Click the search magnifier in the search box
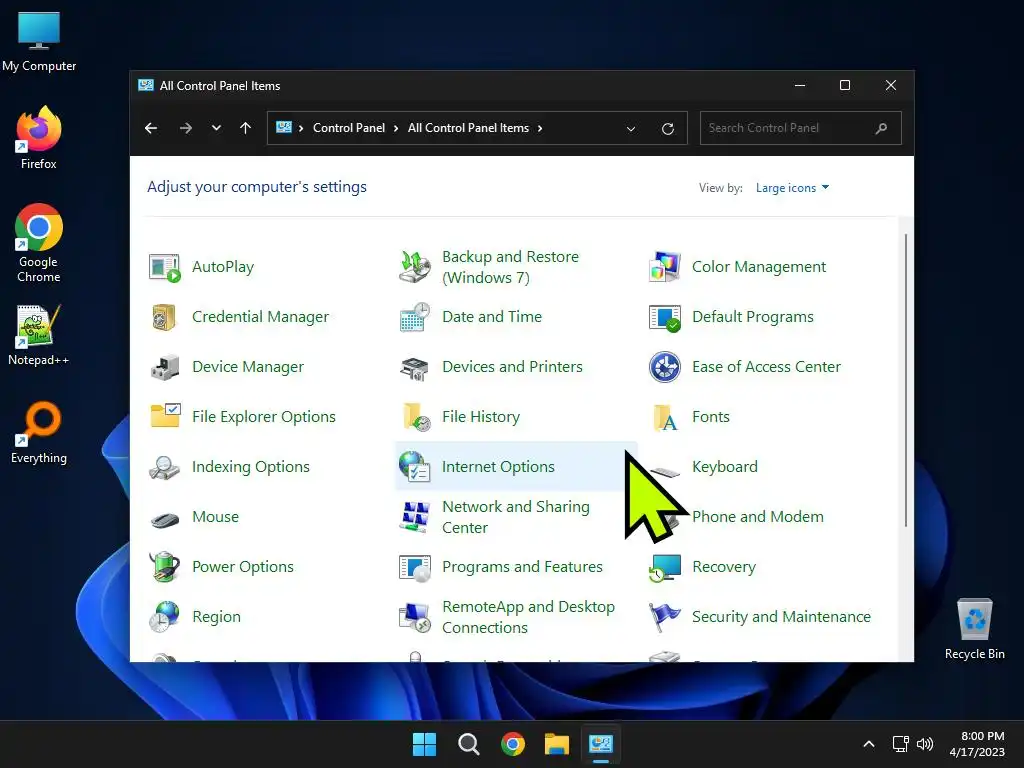Screen dimensions: 1024x768 881,129
